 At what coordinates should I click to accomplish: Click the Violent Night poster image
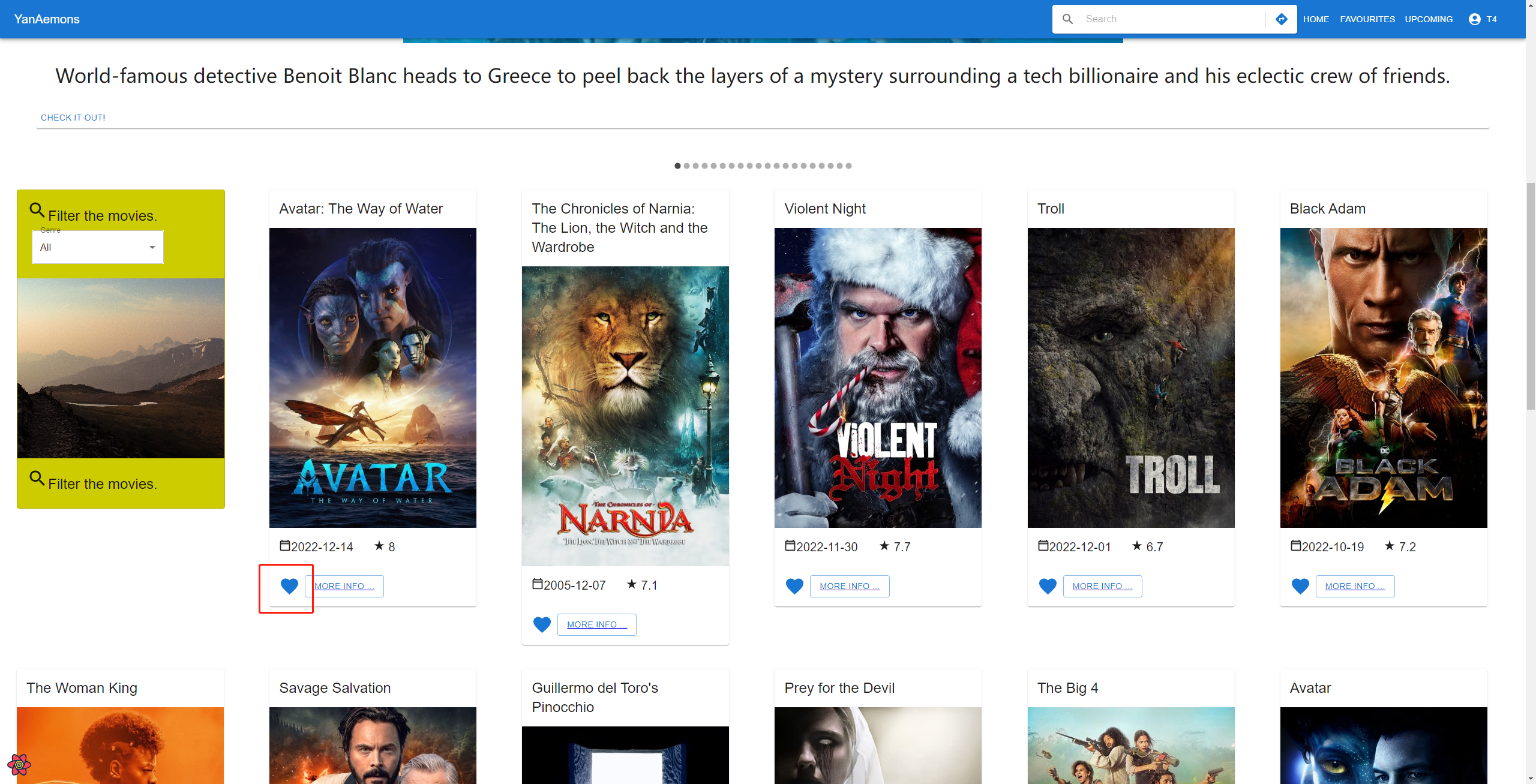[x=878, y=378]
